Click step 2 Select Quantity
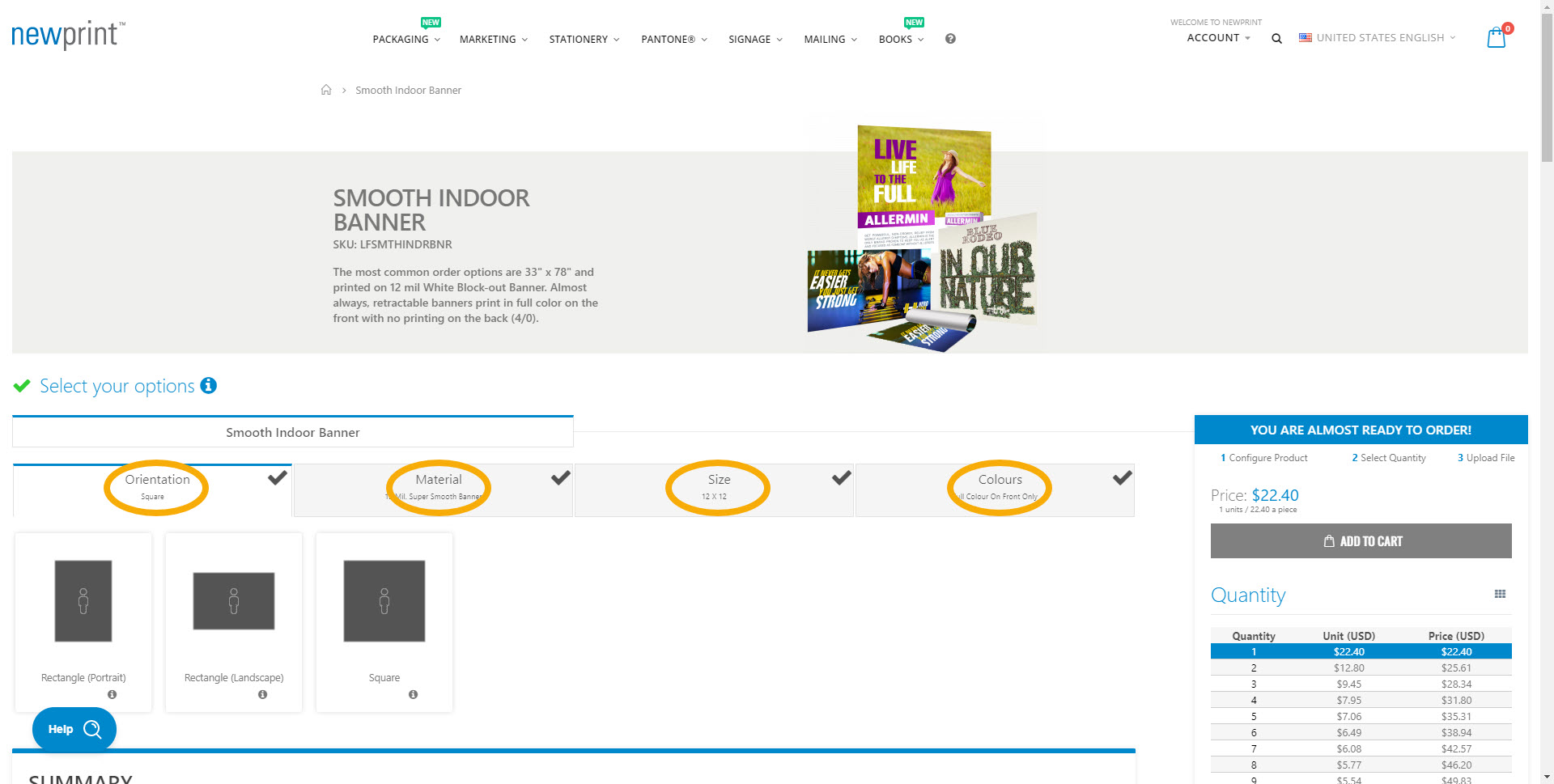 pos(1389,458)
